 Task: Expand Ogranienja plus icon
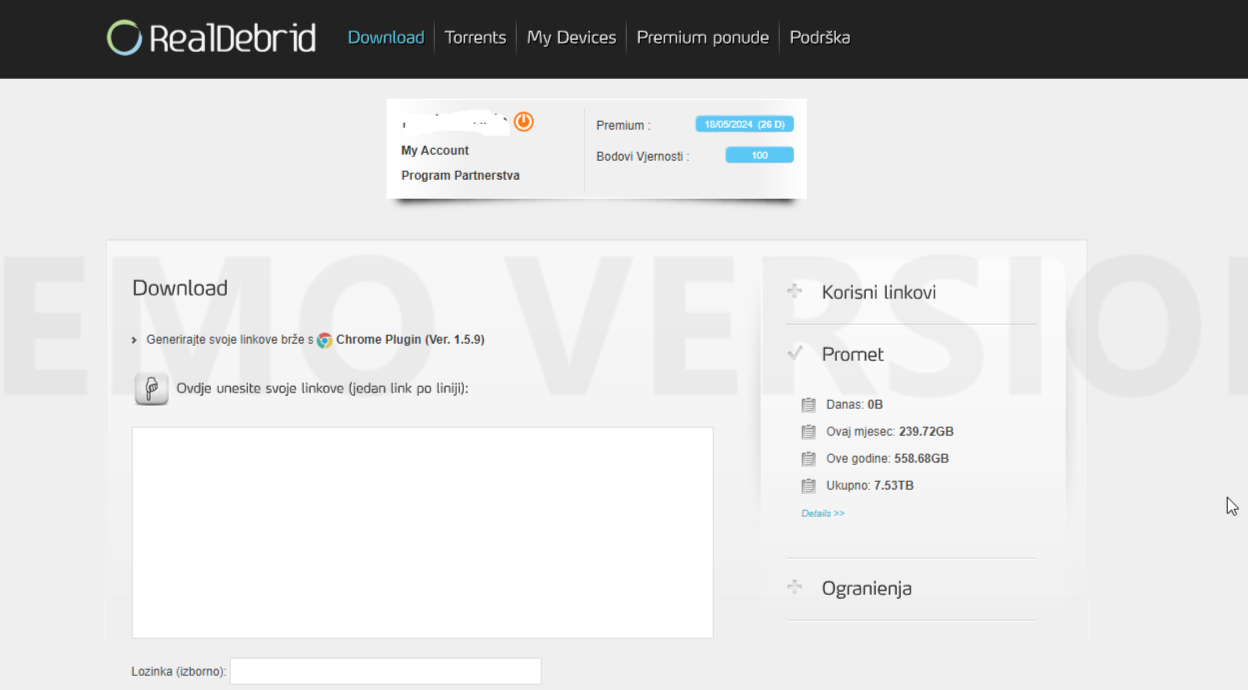(x=795, y=587)
